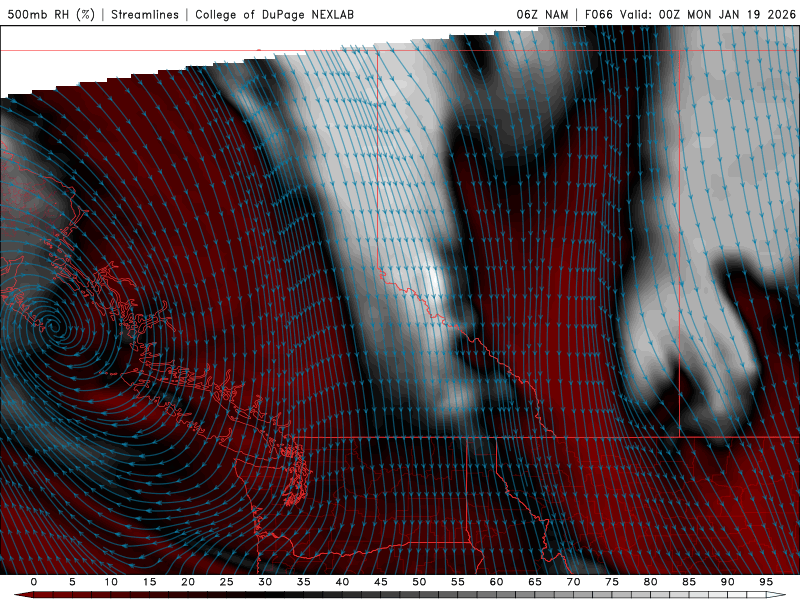Click the 'F066' forecast hour text
This screenshot has width=800, height=600.
pyautogui.click(x=598, y=14)
